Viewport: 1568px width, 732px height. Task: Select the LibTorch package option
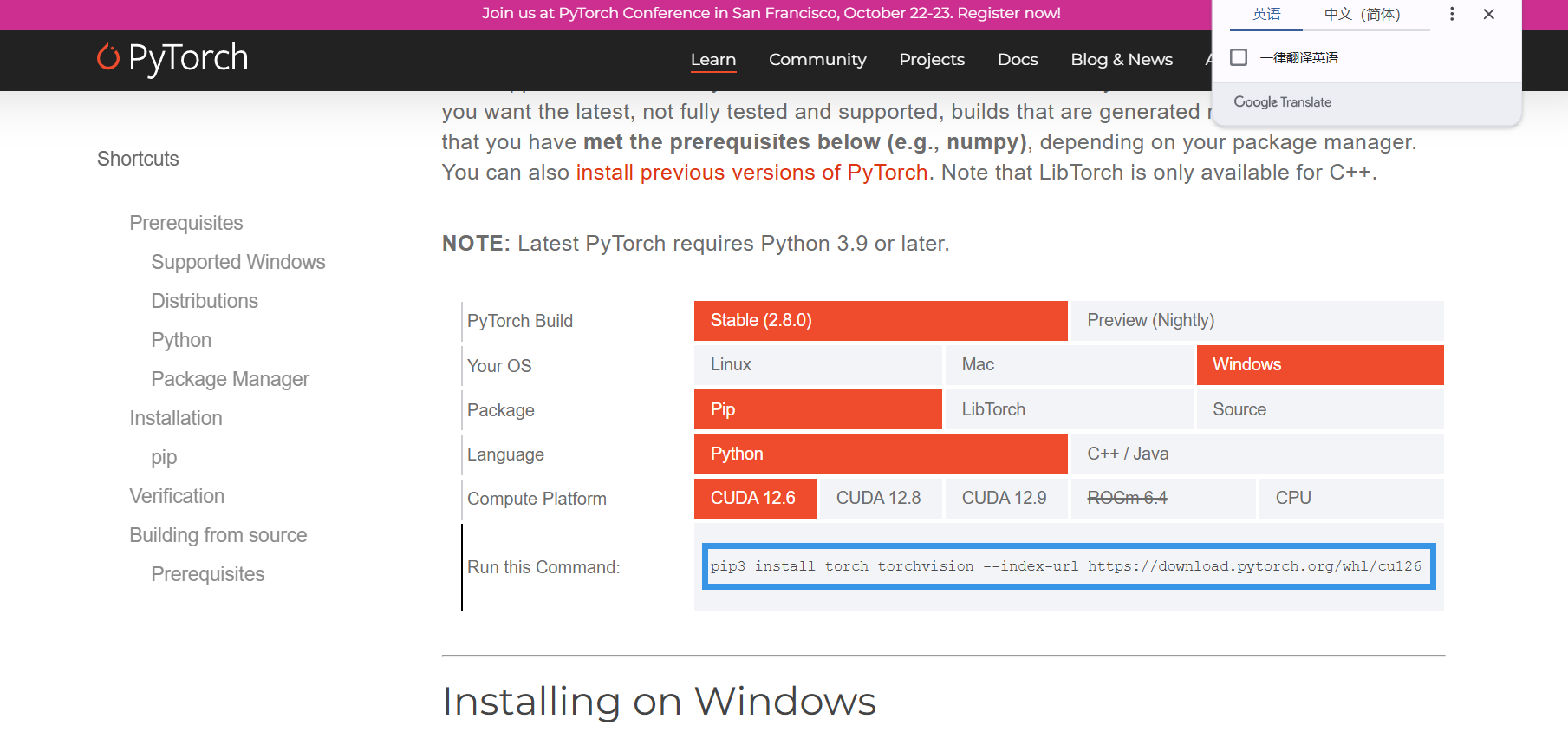click(1070, 409)
